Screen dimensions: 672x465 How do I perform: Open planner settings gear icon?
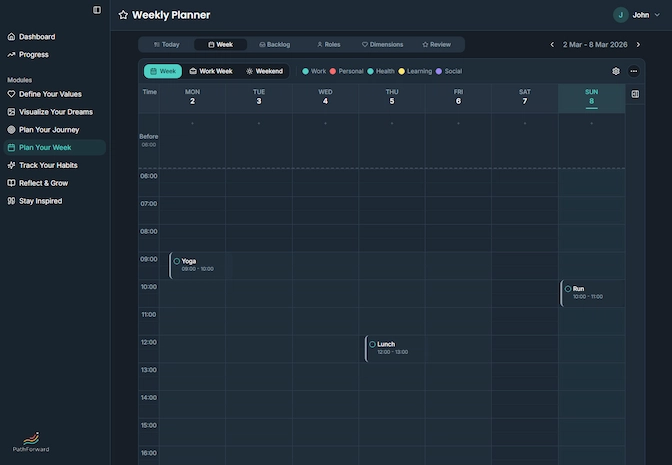pyautogui.click(x=616, y=71)
